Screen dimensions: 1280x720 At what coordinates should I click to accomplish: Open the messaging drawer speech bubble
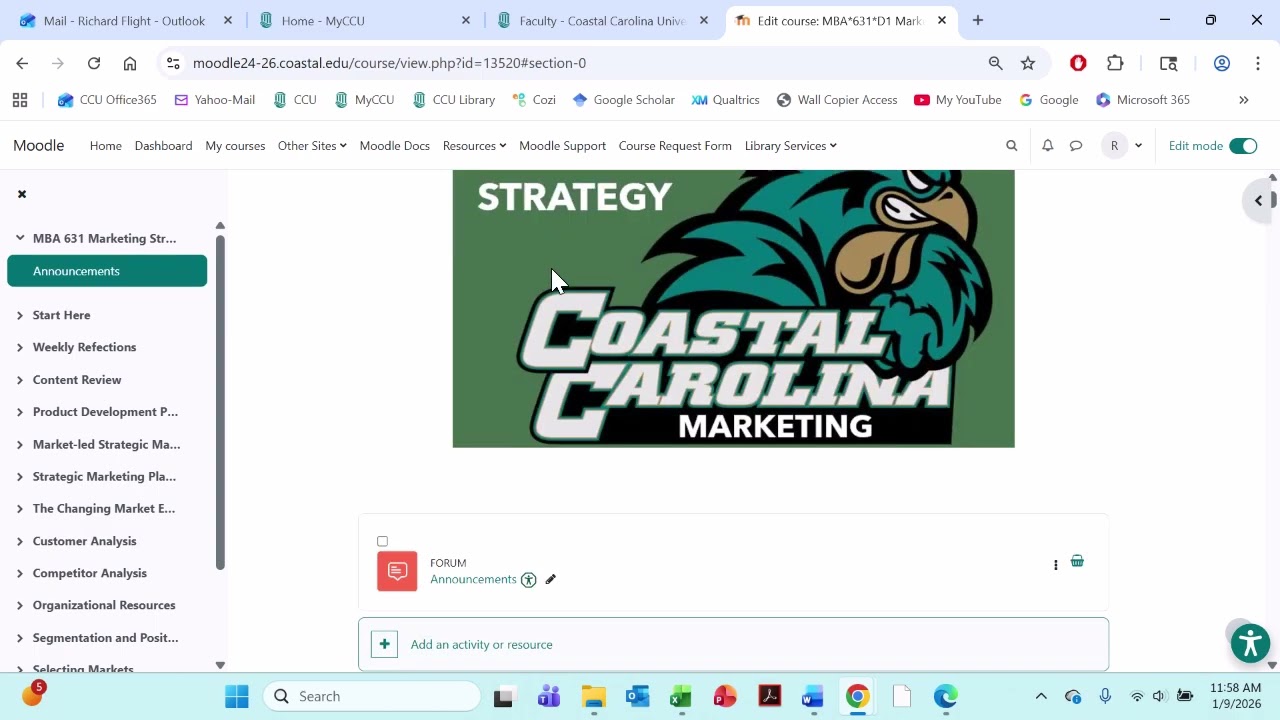pos(1076,146)
